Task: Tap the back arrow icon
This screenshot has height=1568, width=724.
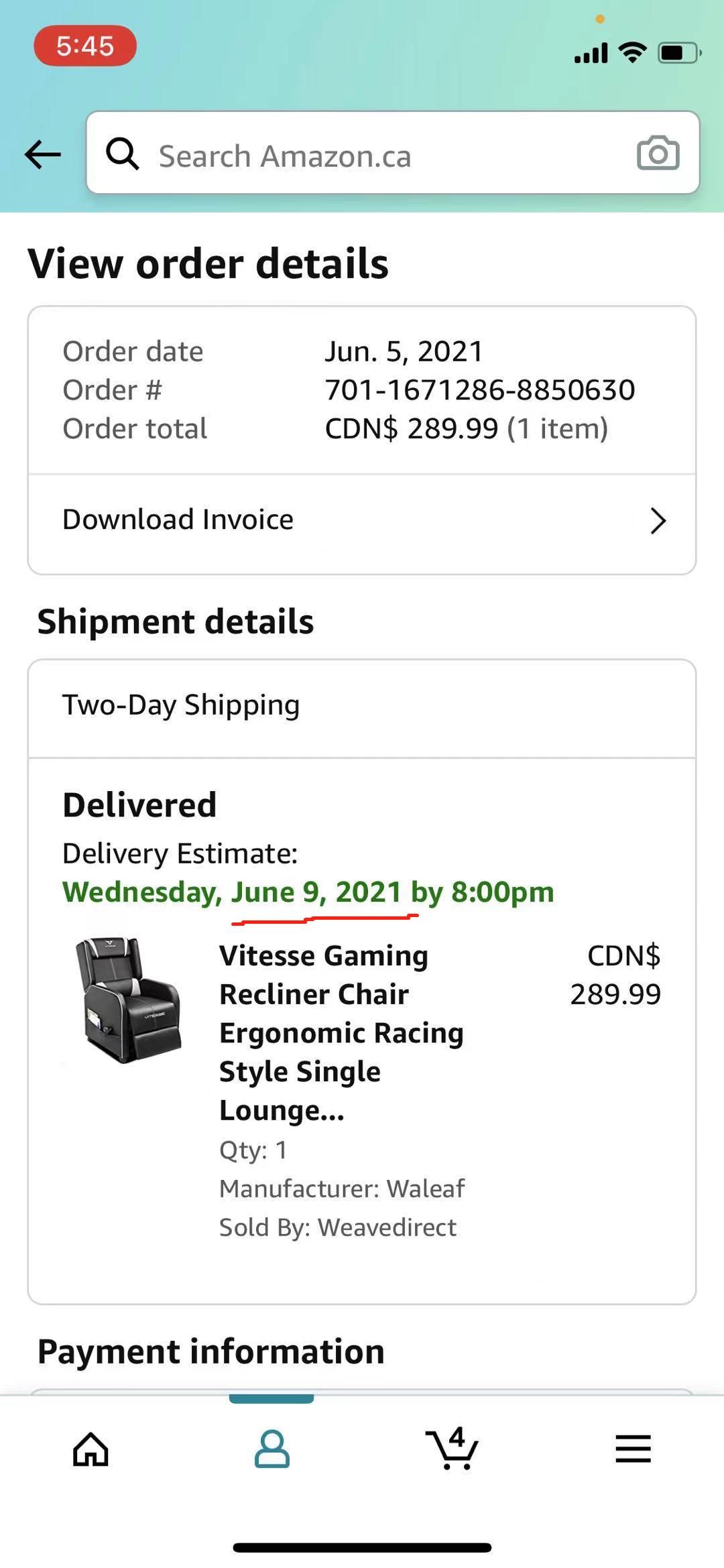Action: 43,155
